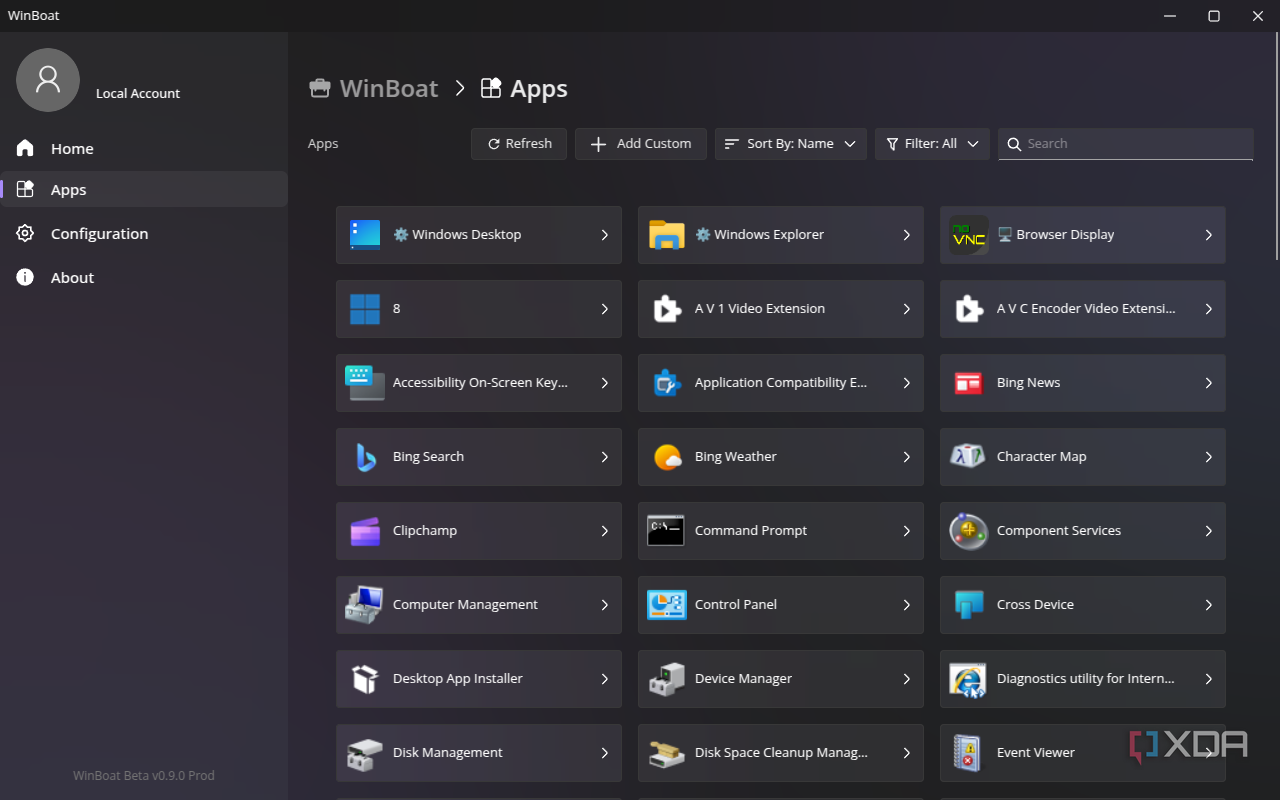The image size is (1280, 800).
Task: Click inside the Search apps field
Action: click(x=1126, y=144)
